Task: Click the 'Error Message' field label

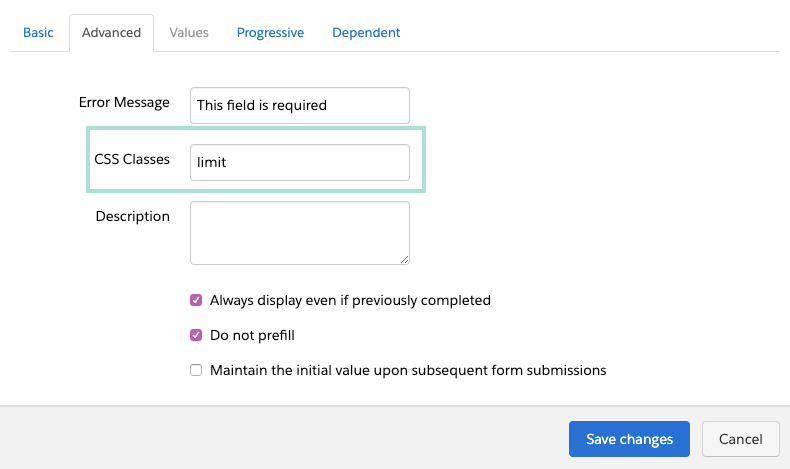Action: click(x=124, y=102)
